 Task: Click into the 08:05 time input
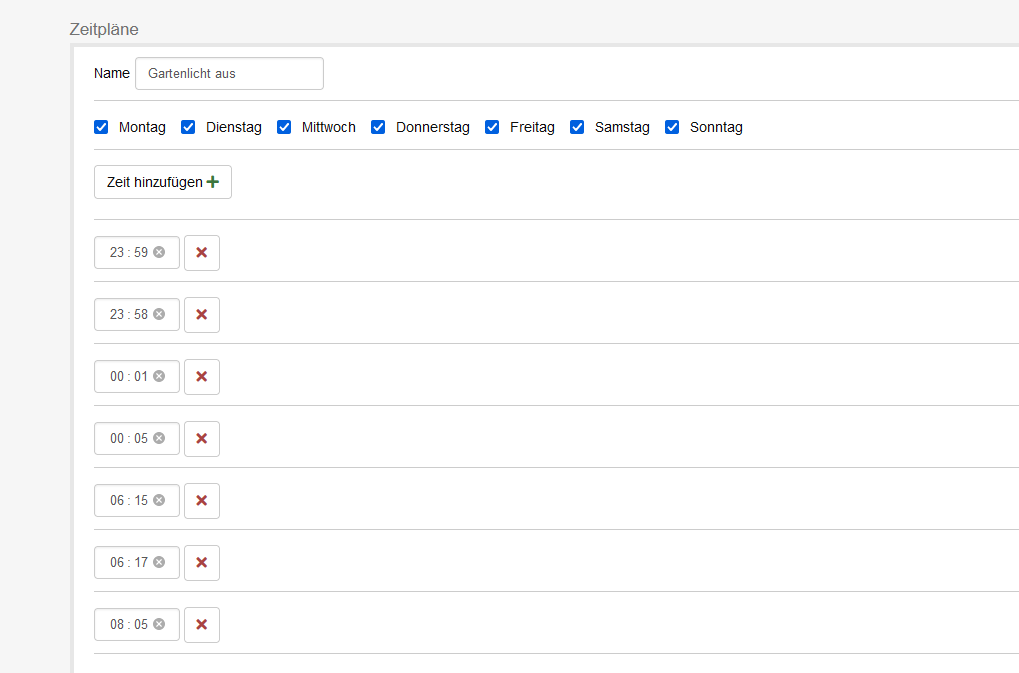click(x=128, y=625)
